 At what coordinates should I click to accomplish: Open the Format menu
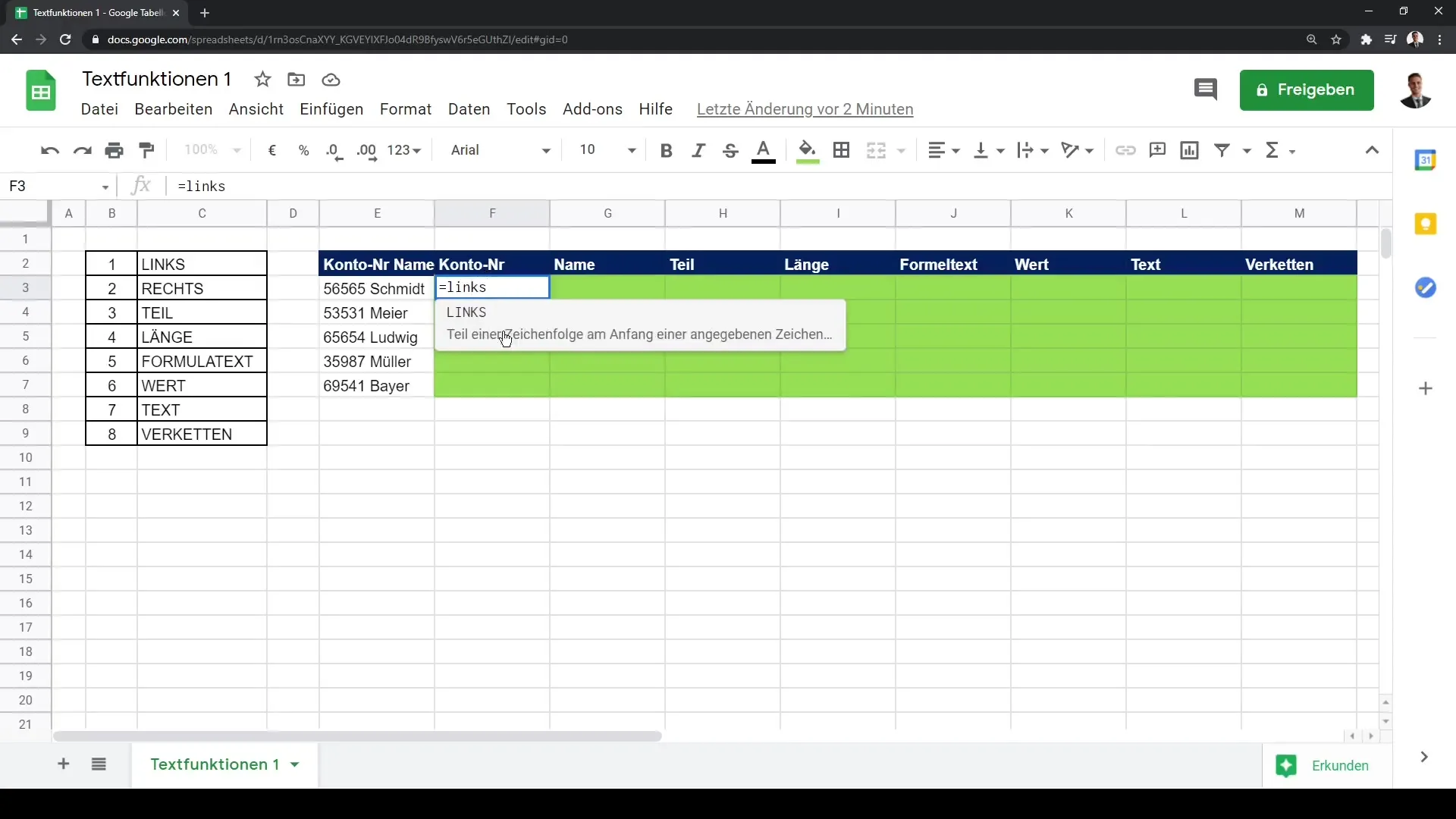click(406, 109)
